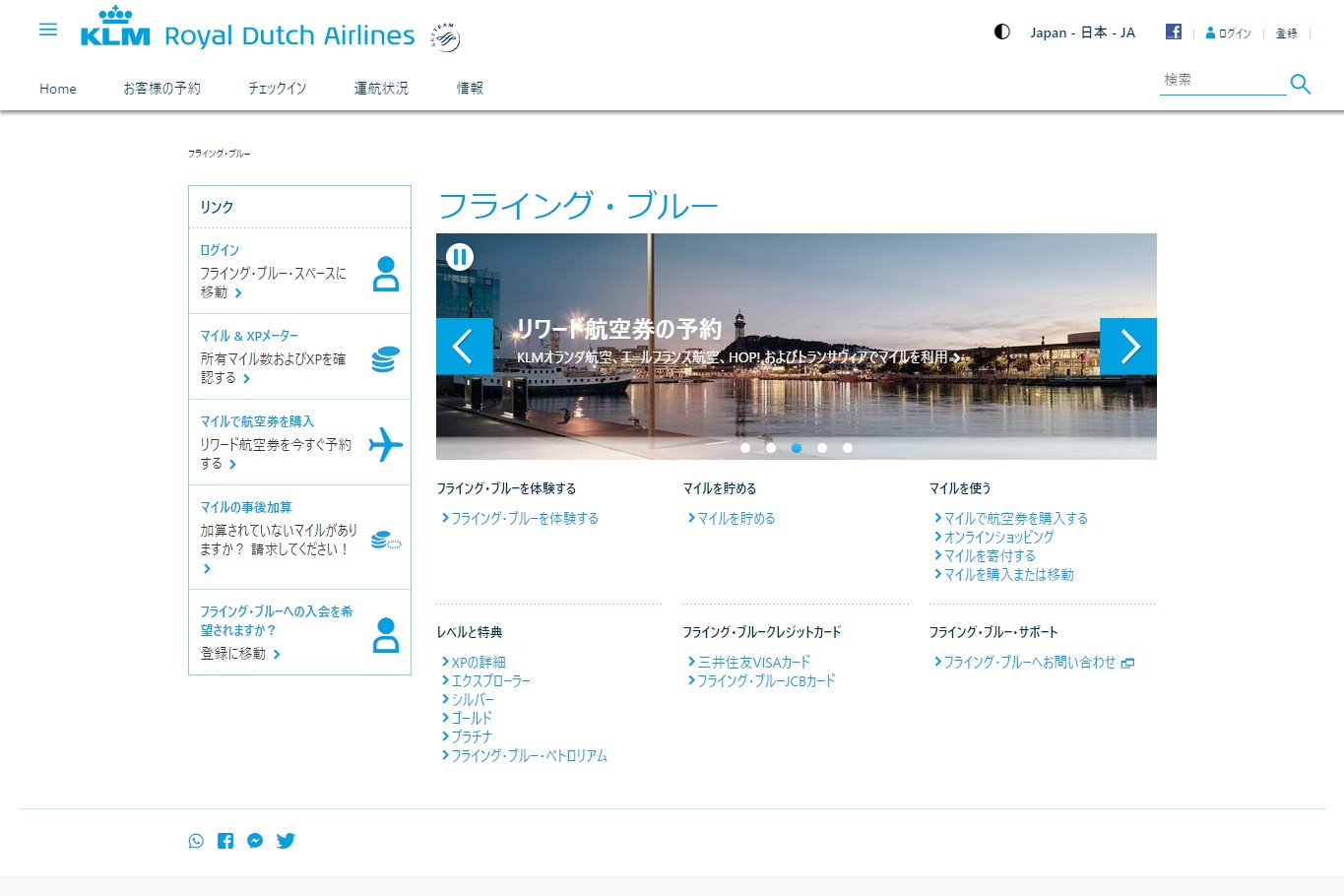Click the フライング・ブルーへの入会 sidebar link
Screen dimensions: 1344x896
click(276, 620)
